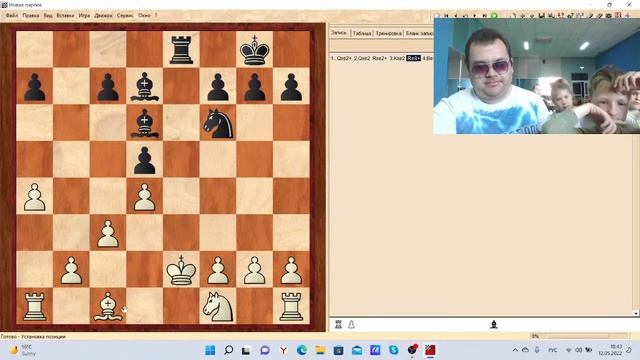The height and width of the screenshot is (360, 640).
Task: Click captured white pawn icon below notation
Action: 351,324
